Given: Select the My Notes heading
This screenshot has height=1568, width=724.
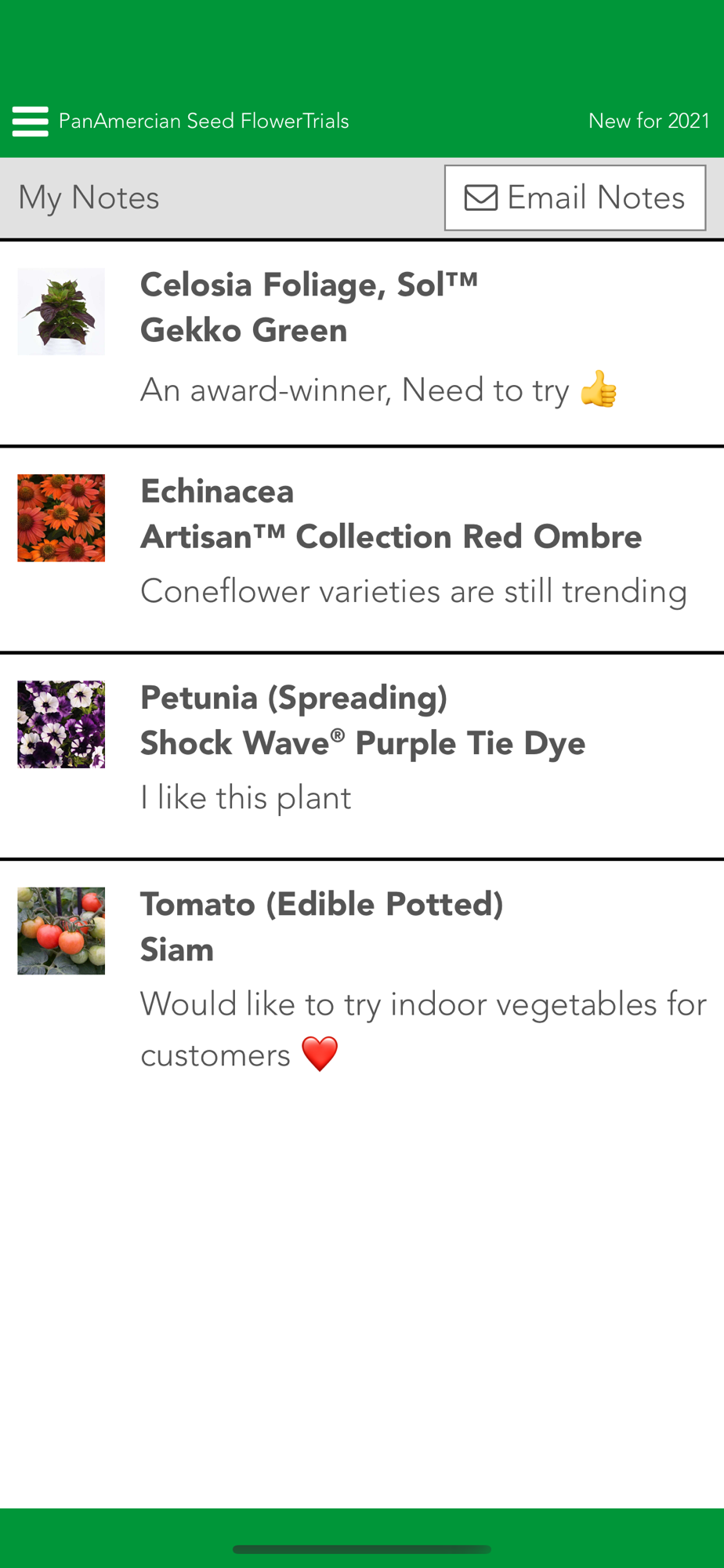Looking at the screenshot, I should tap(89, 198).
